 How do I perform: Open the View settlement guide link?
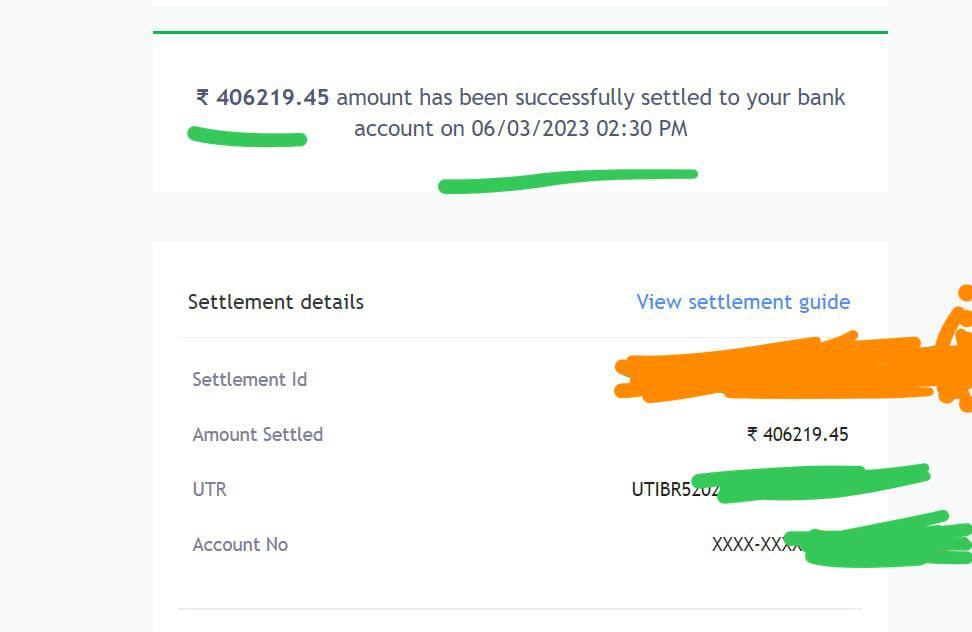coord(743,302)
